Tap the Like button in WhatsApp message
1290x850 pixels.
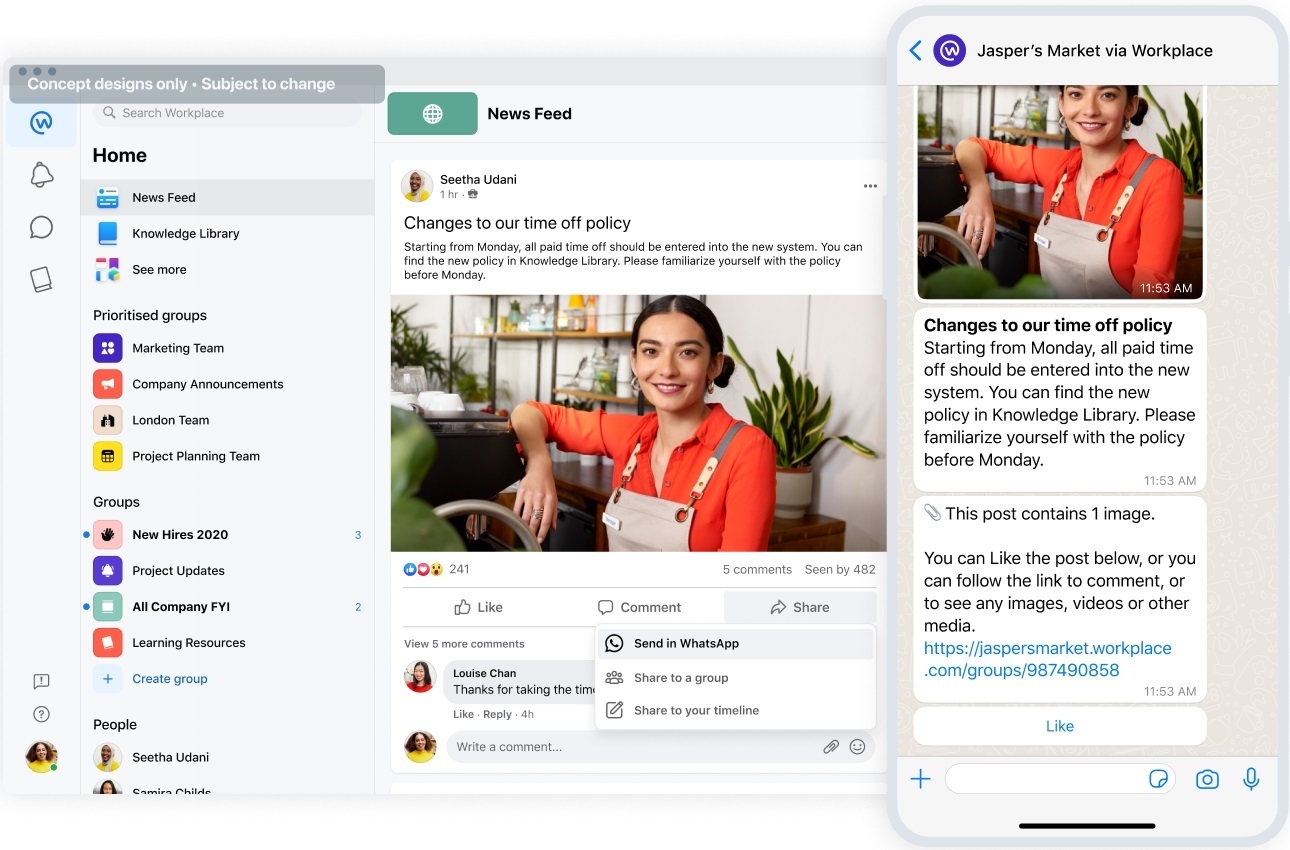pyautogui.click(x=1060, y=727)
